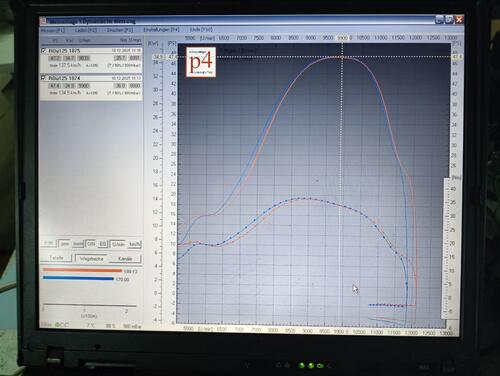The height and width of the screenshot is (376, 500).
Task: Toggle the DIN correction button
Action: [x=90, y=244]
